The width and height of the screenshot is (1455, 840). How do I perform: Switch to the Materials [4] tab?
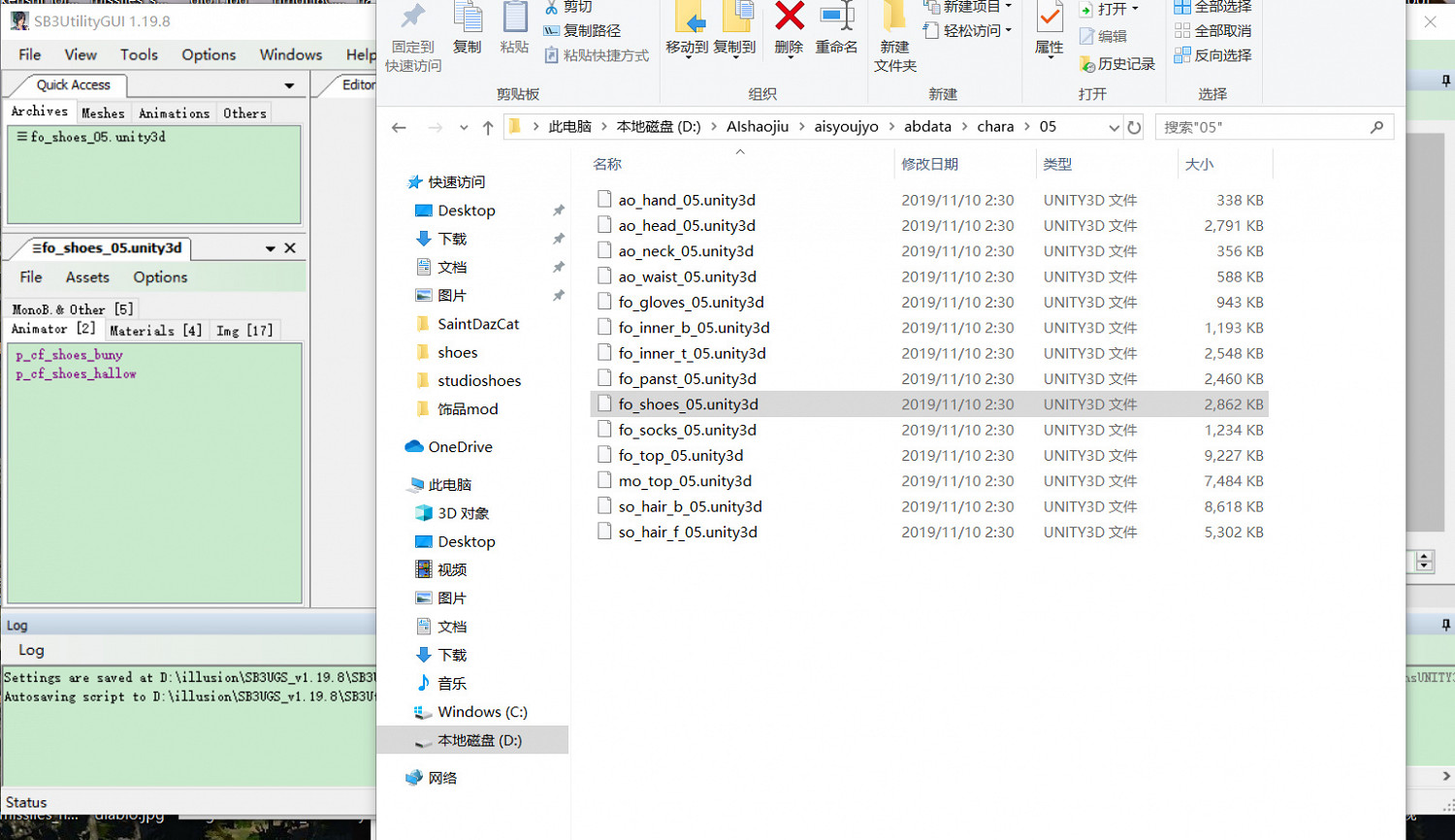(155, 331)
